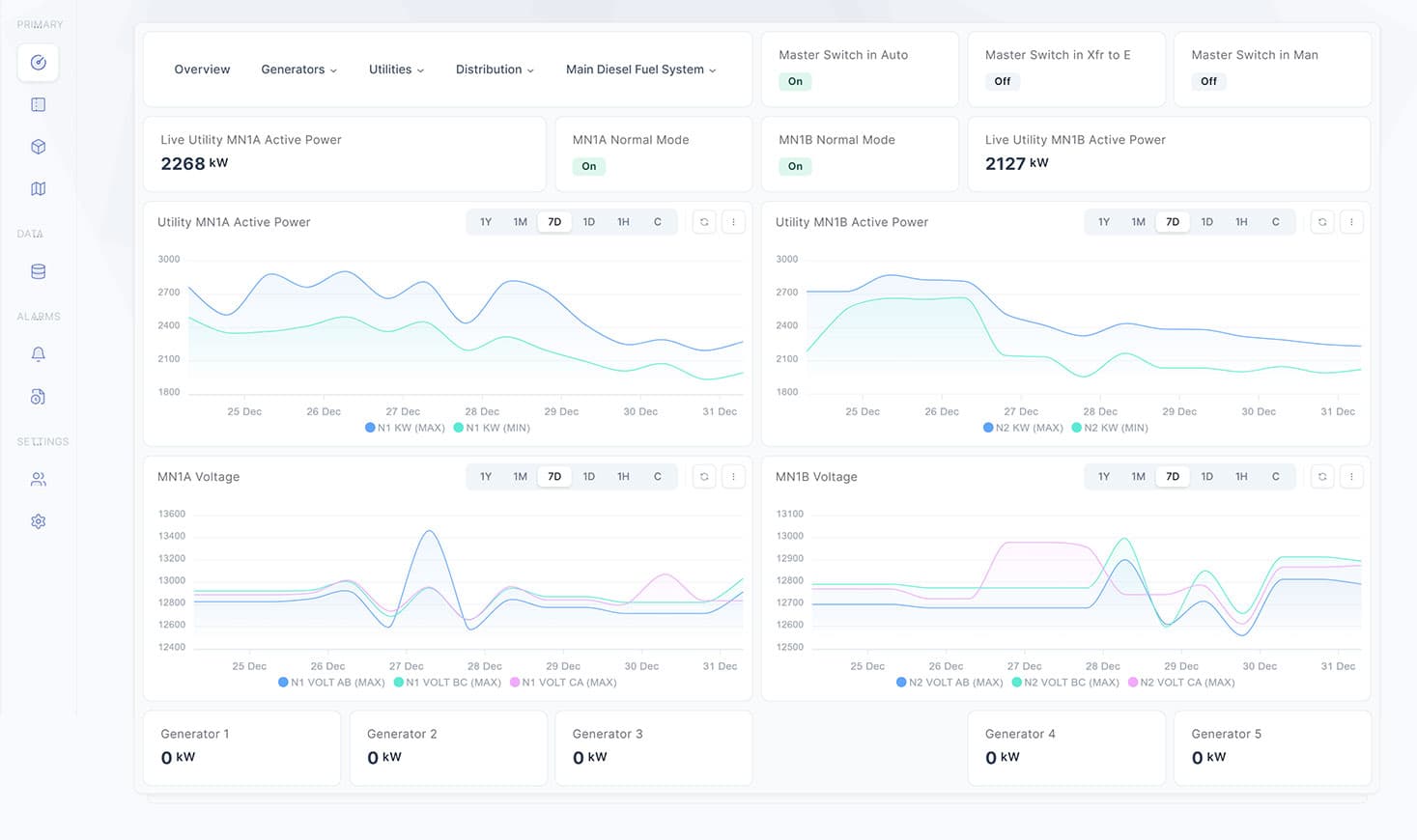Toggle N2 KW (MIN) legend series

point(1110,427)
